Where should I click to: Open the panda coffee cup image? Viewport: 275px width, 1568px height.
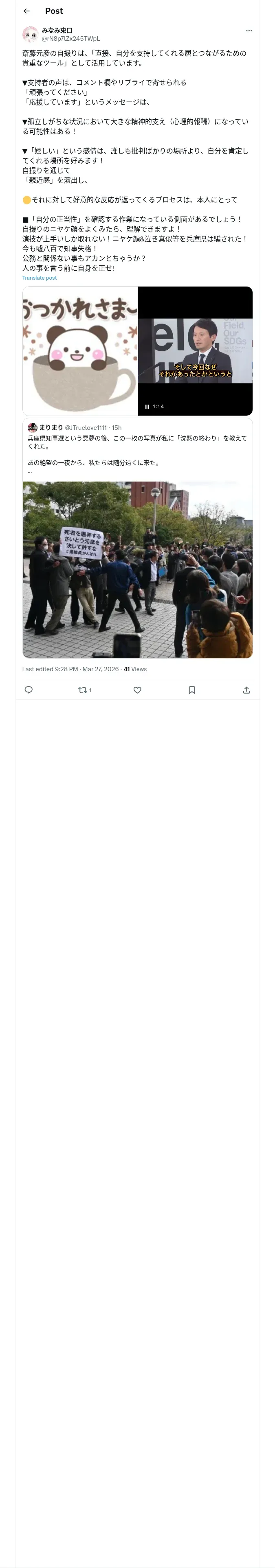(81, 351)
